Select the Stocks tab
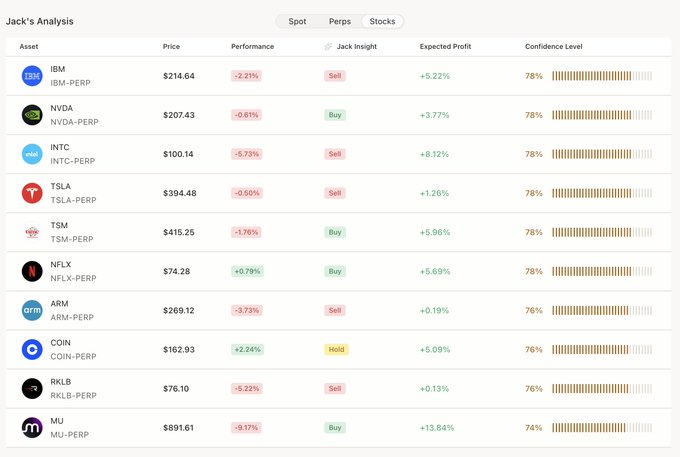This screenshot has width=680, height=457. tap(382, 21)
